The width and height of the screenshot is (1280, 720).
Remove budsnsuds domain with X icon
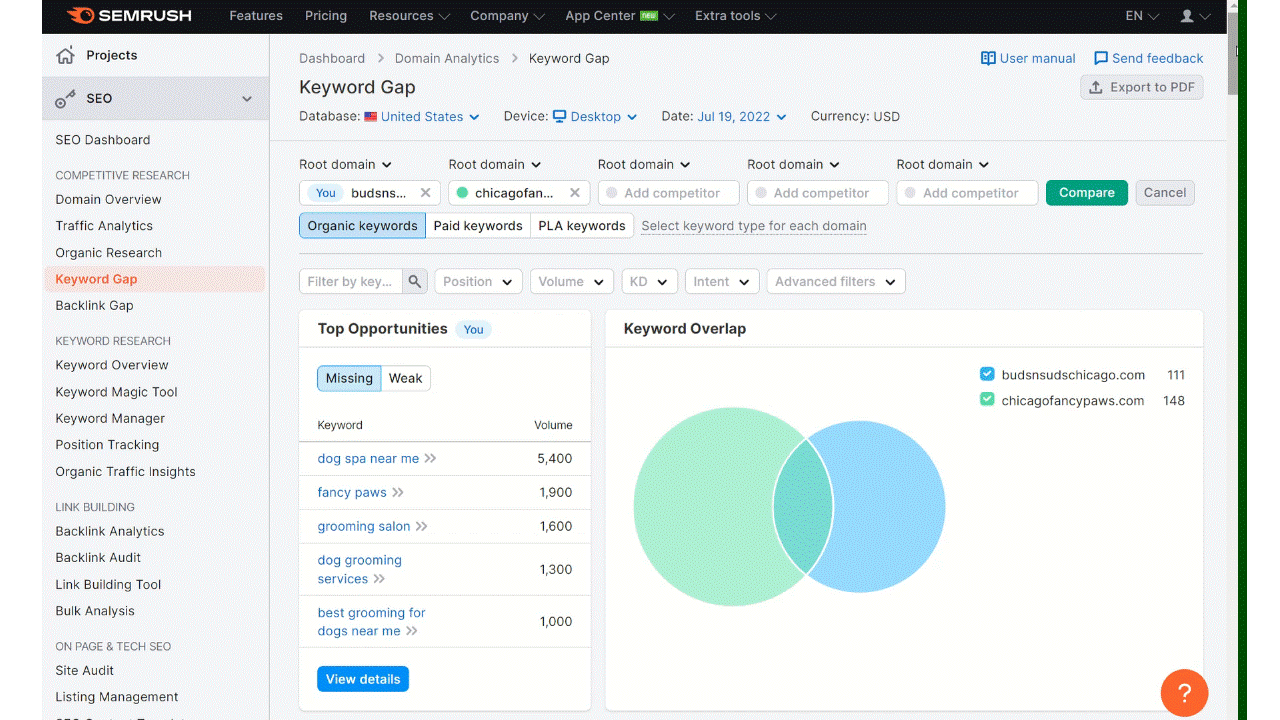click(425, 193)
